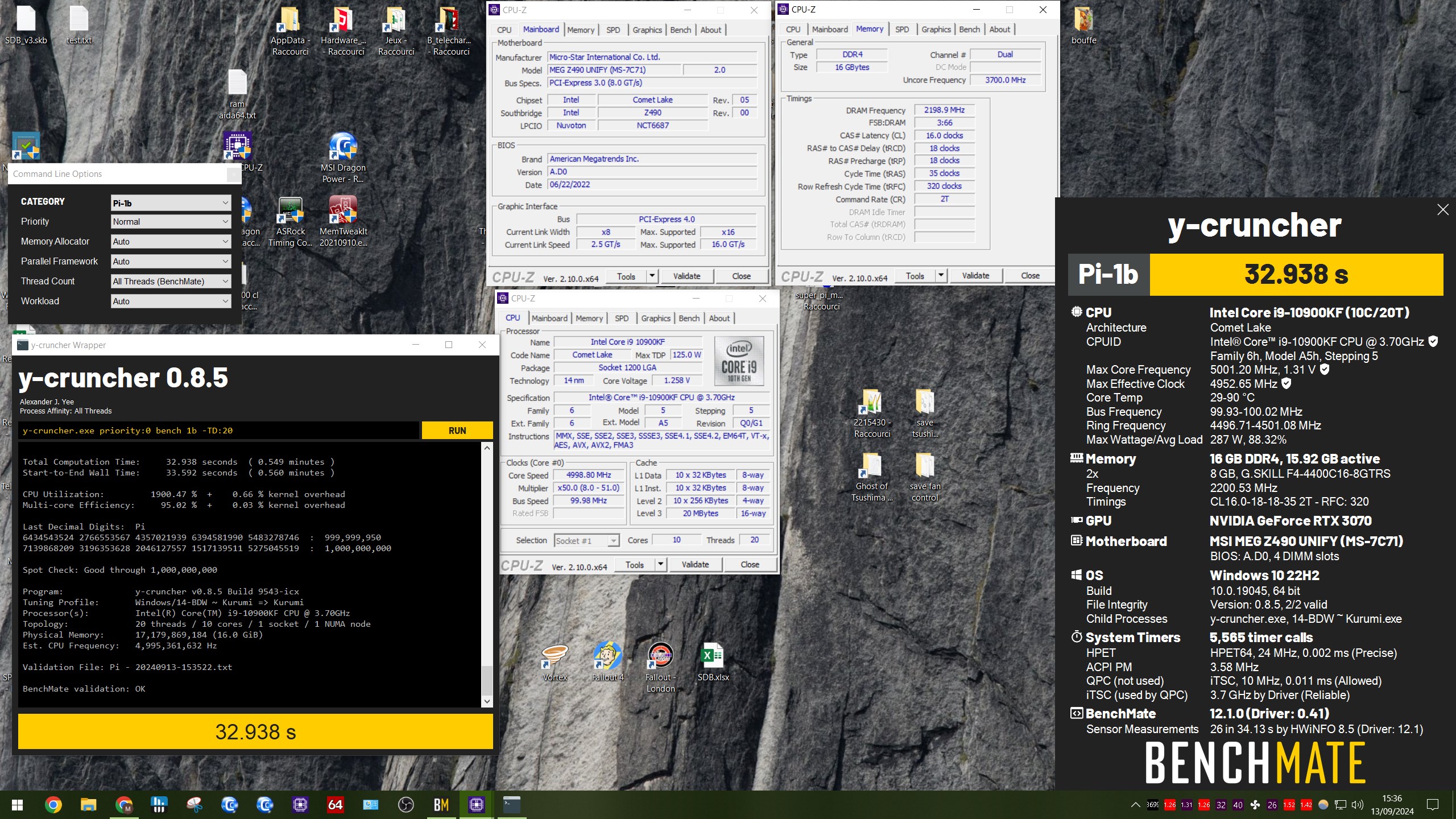Open the save tsushi folder

(x=925, y=413)
